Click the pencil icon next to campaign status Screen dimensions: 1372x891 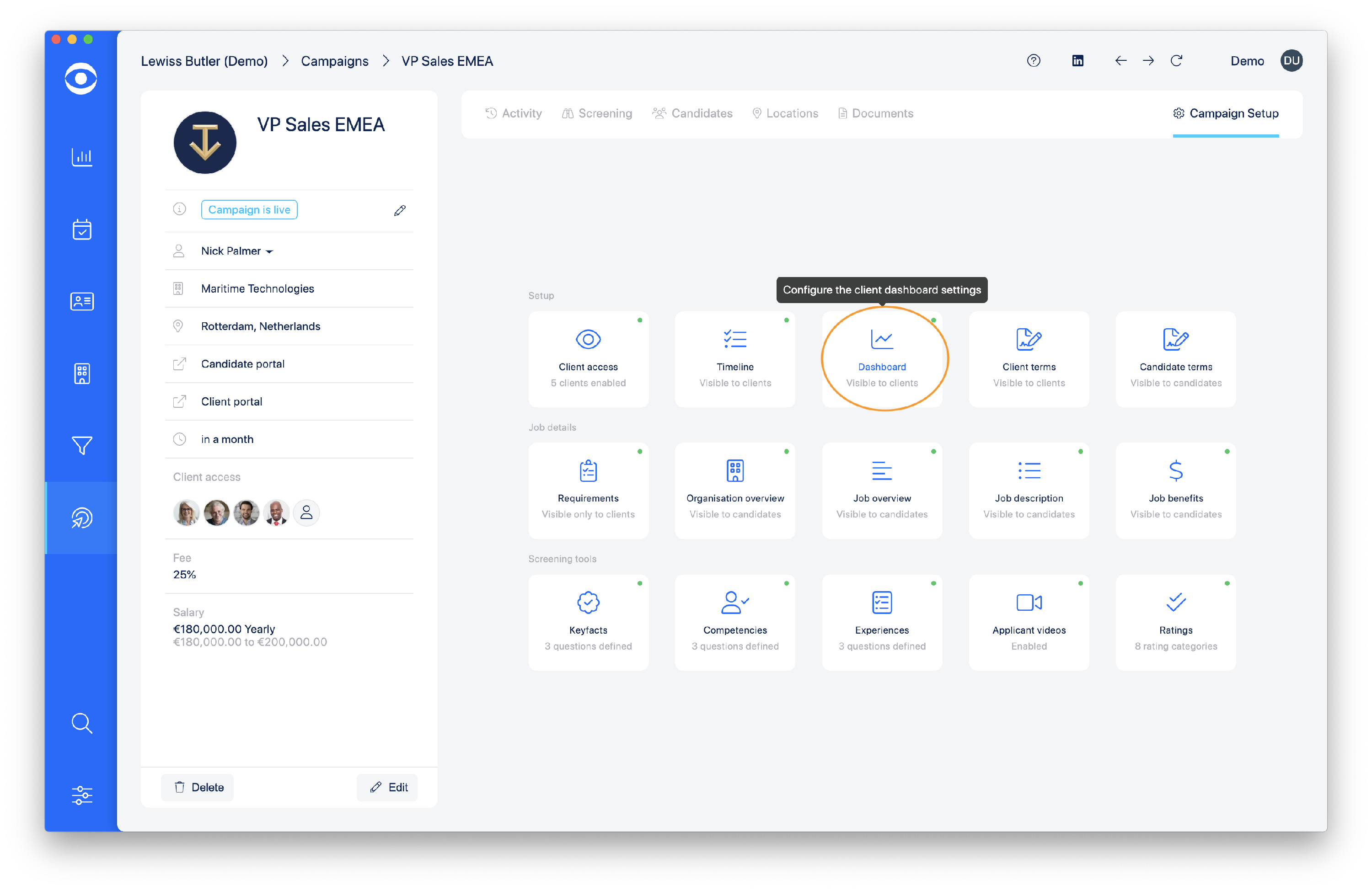tap(400, 210)
